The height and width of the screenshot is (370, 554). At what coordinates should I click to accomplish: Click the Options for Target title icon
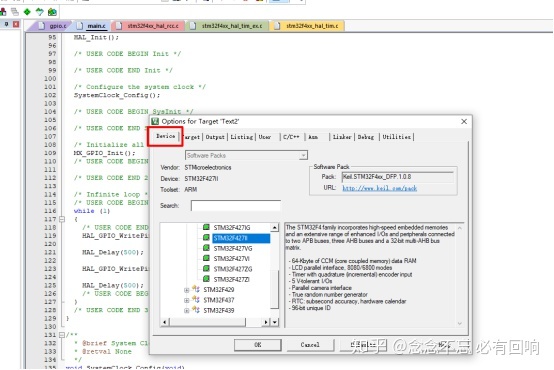(155, 121)
